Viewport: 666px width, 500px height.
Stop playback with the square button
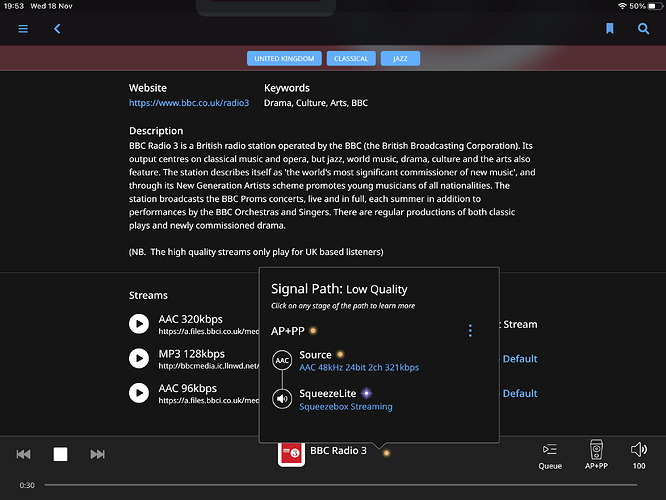point(60,454)
